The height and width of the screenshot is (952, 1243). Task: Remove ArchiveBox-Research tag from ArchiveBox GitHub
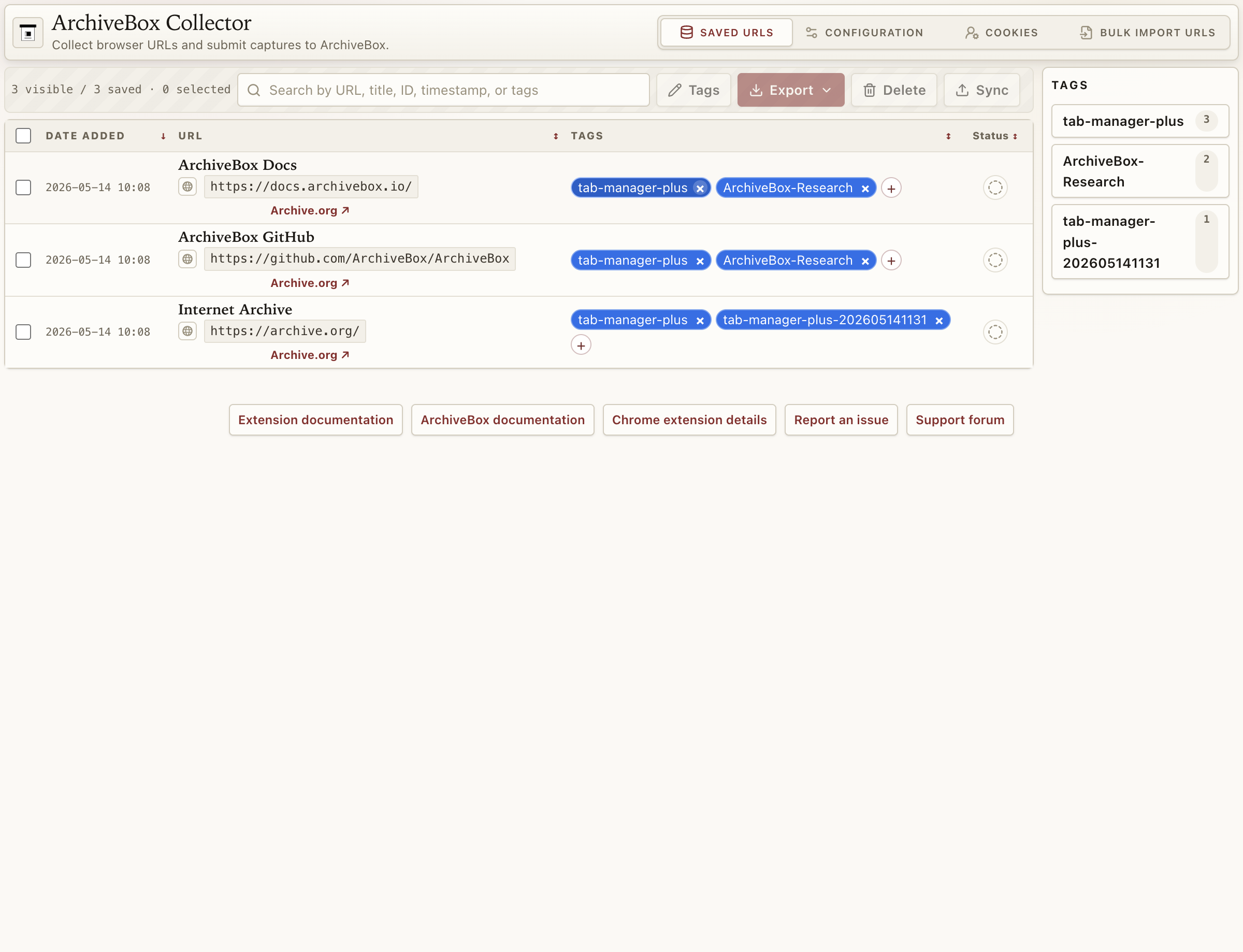pos(865,261)
